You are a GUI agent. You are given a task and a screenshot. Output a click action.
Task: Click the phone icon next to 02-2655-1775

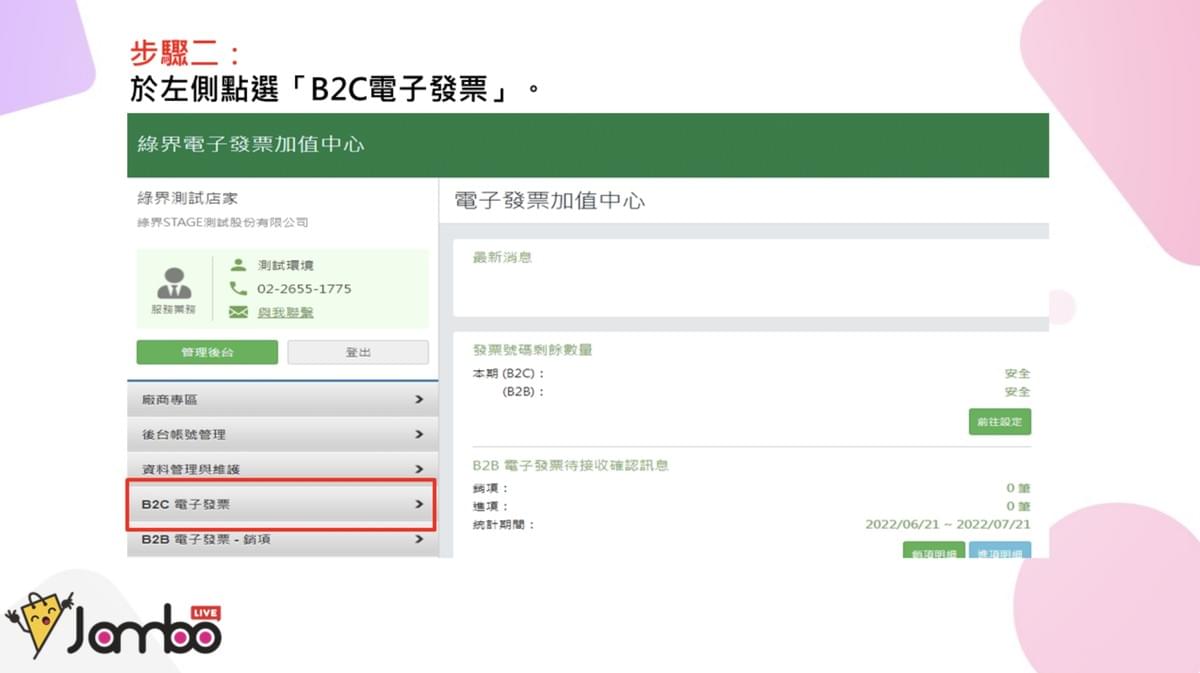coord(238,288)
